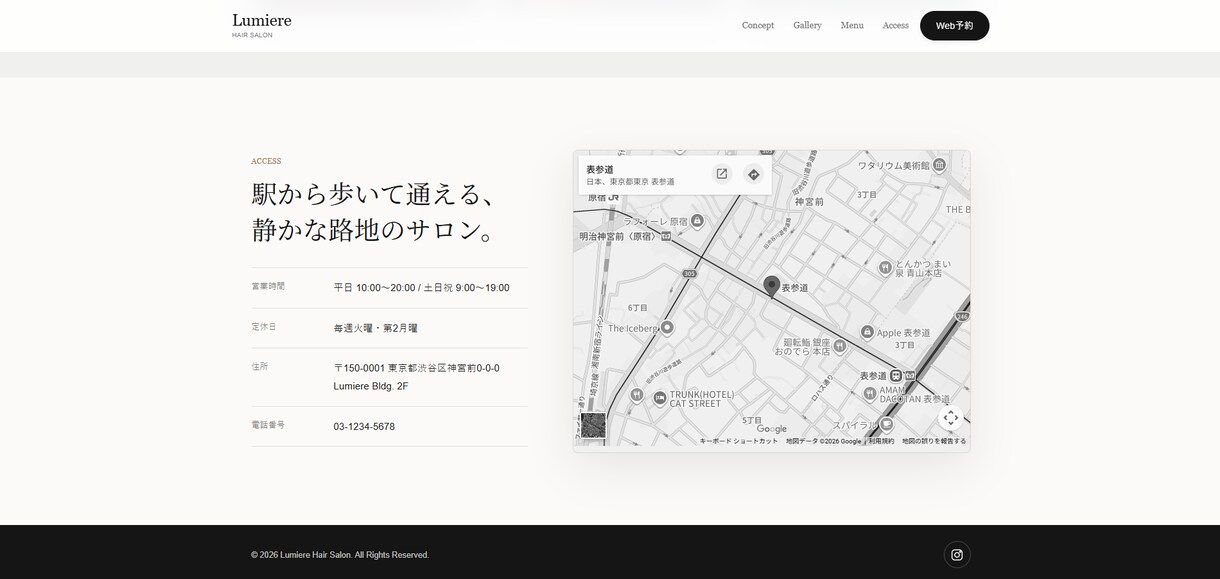
Task: Click the とんかつ まい泉 restaurant marker
Action: (x=885, y=267)
